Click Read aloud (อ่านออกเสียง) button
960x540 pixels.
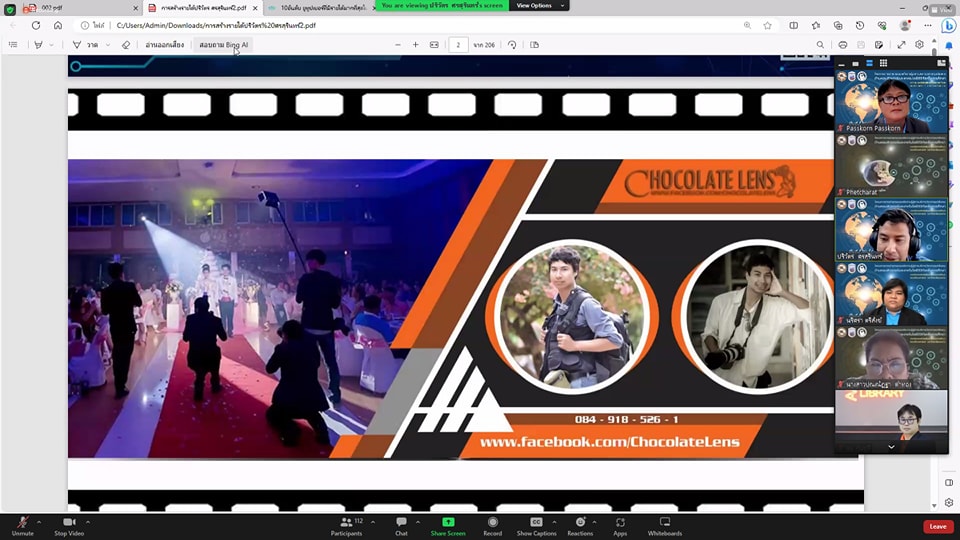tap(165, 45)
